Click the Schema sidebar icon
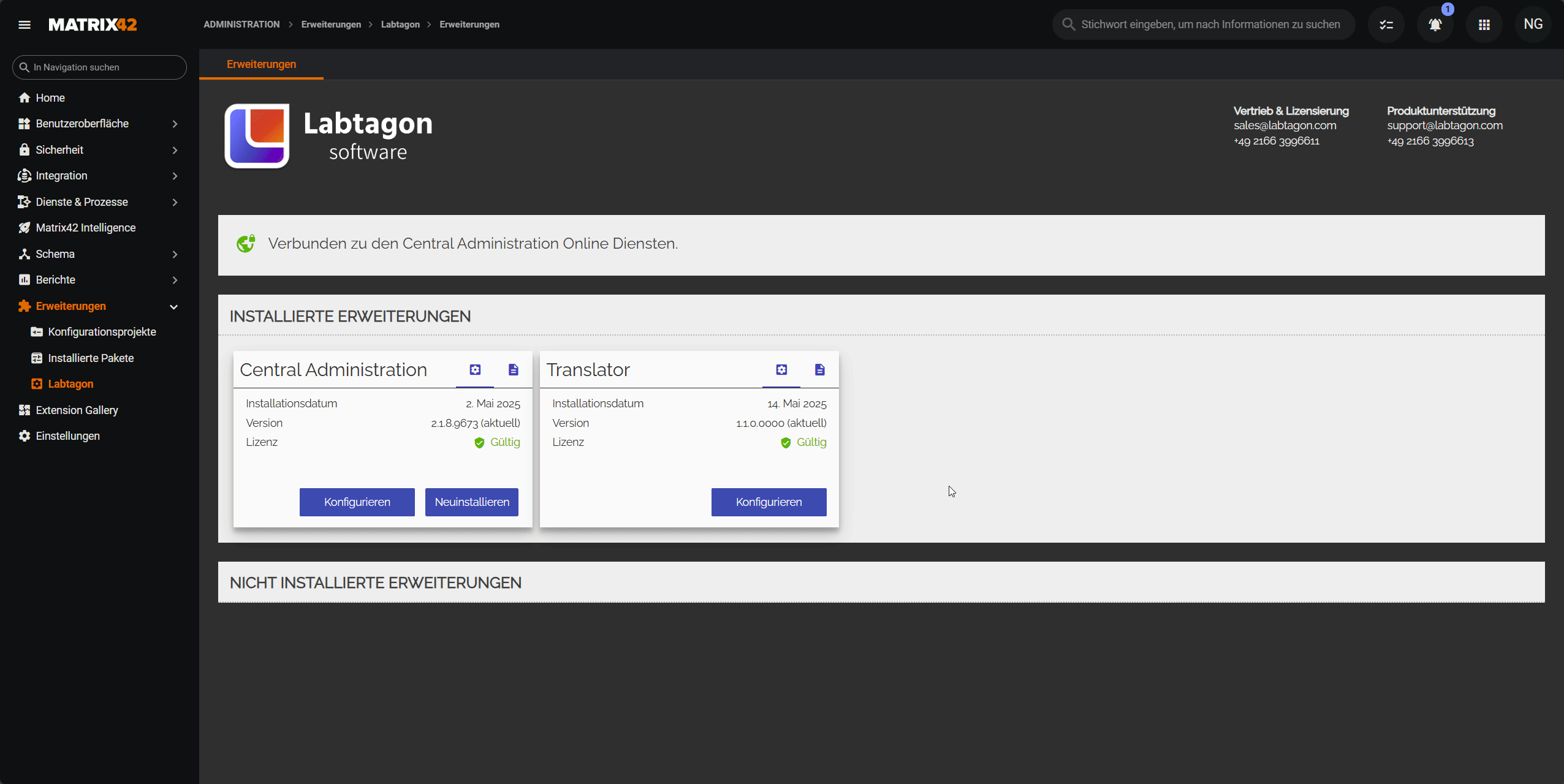Image resolution: width=1564 pixels, height=784 pixels. pos(25,254)
